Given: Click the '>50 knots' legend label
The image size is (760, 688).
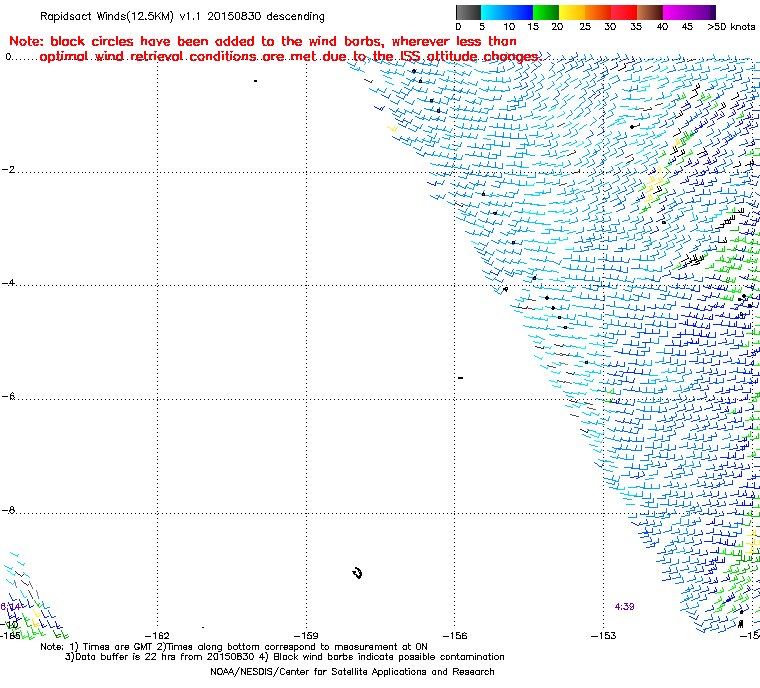Looking at the screenshot, I should [731, 27].
